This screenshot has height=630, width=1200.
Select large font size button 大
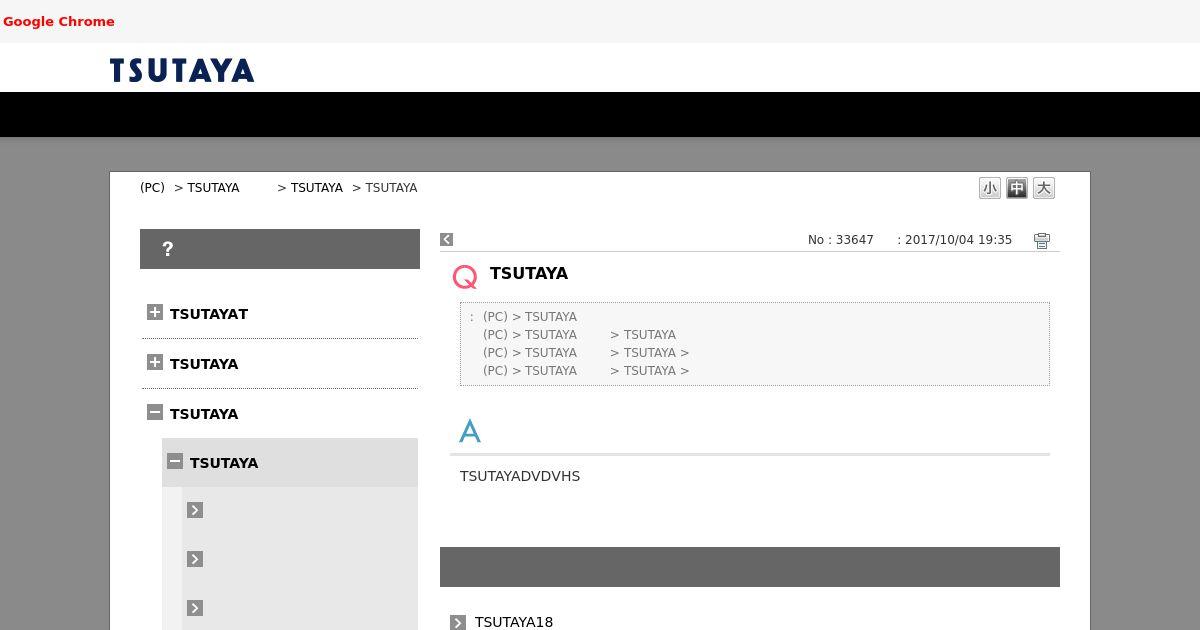[x=1044, y=188]
